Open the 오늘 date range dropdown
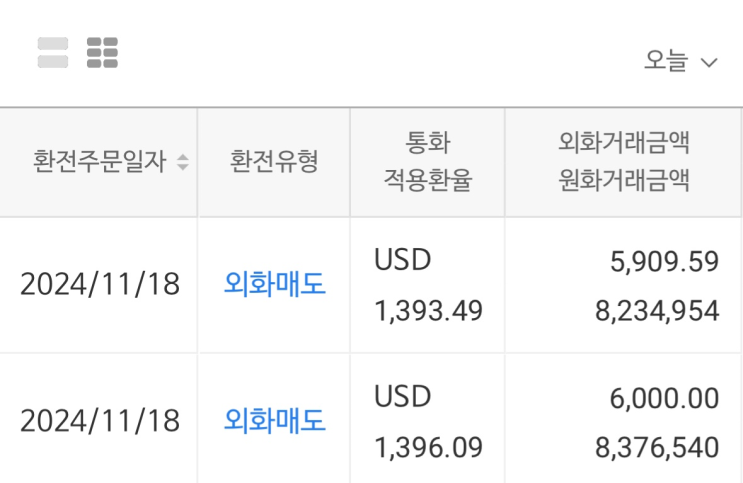Screen dimensions: 743x483 pyautogui.click(x=680, y=61)
